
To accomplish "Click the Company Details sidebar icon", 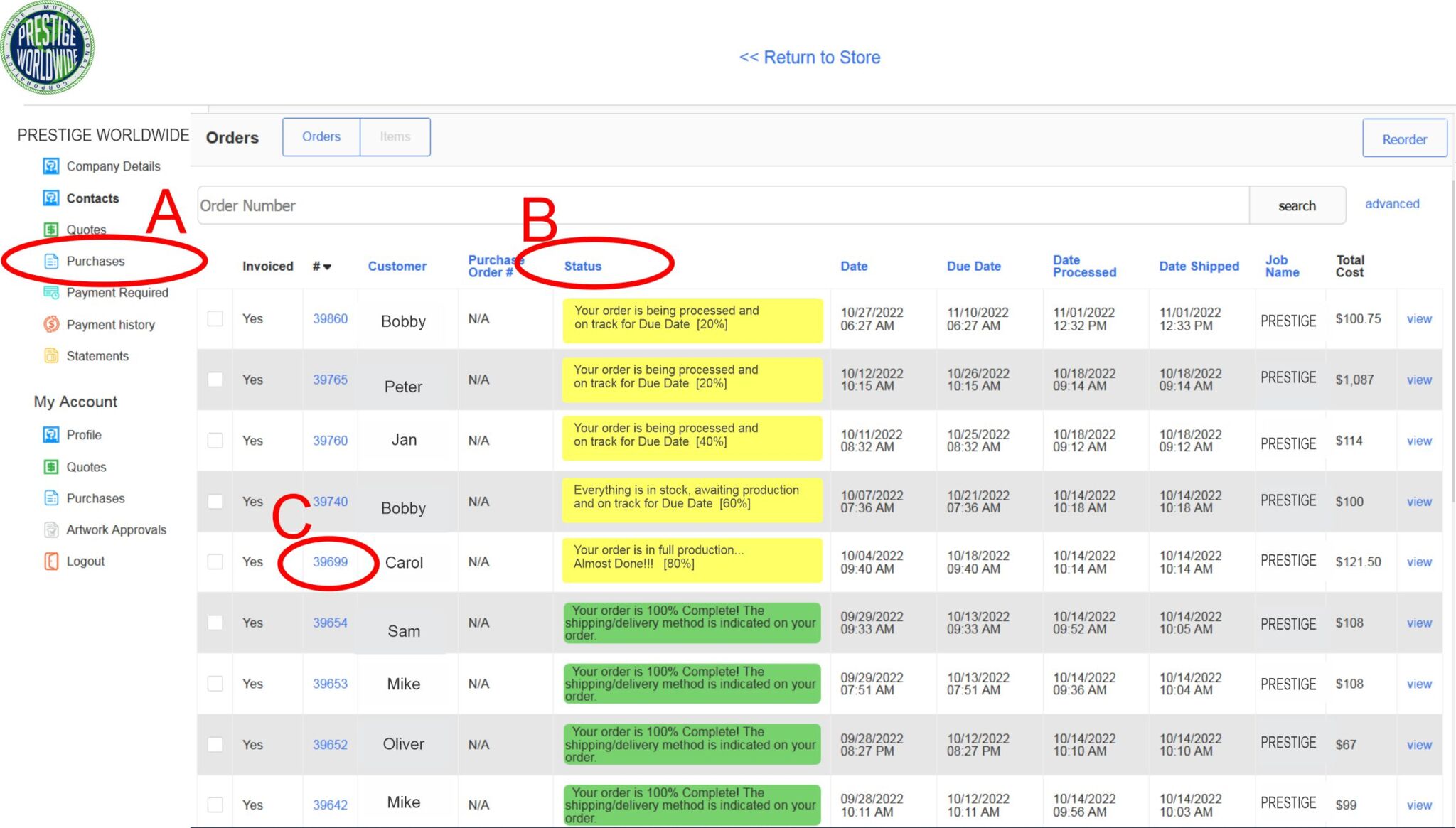I will coord(51,166).
